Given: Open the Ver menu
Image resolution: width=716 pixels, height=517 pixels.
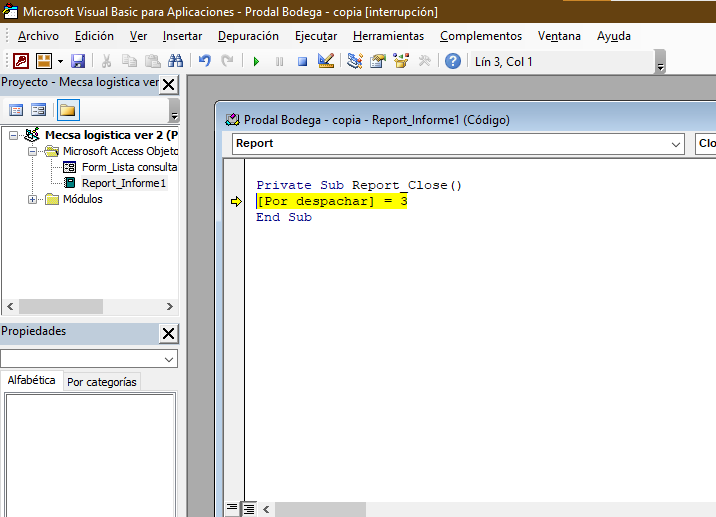Looking at the screenshot, I should [138, 36].
